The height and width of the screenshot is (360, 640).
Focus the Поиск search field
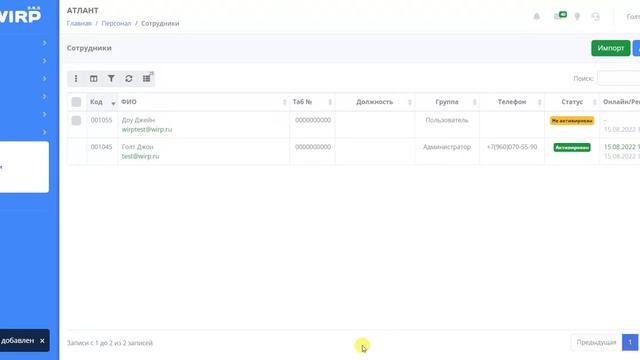point(618,78)
